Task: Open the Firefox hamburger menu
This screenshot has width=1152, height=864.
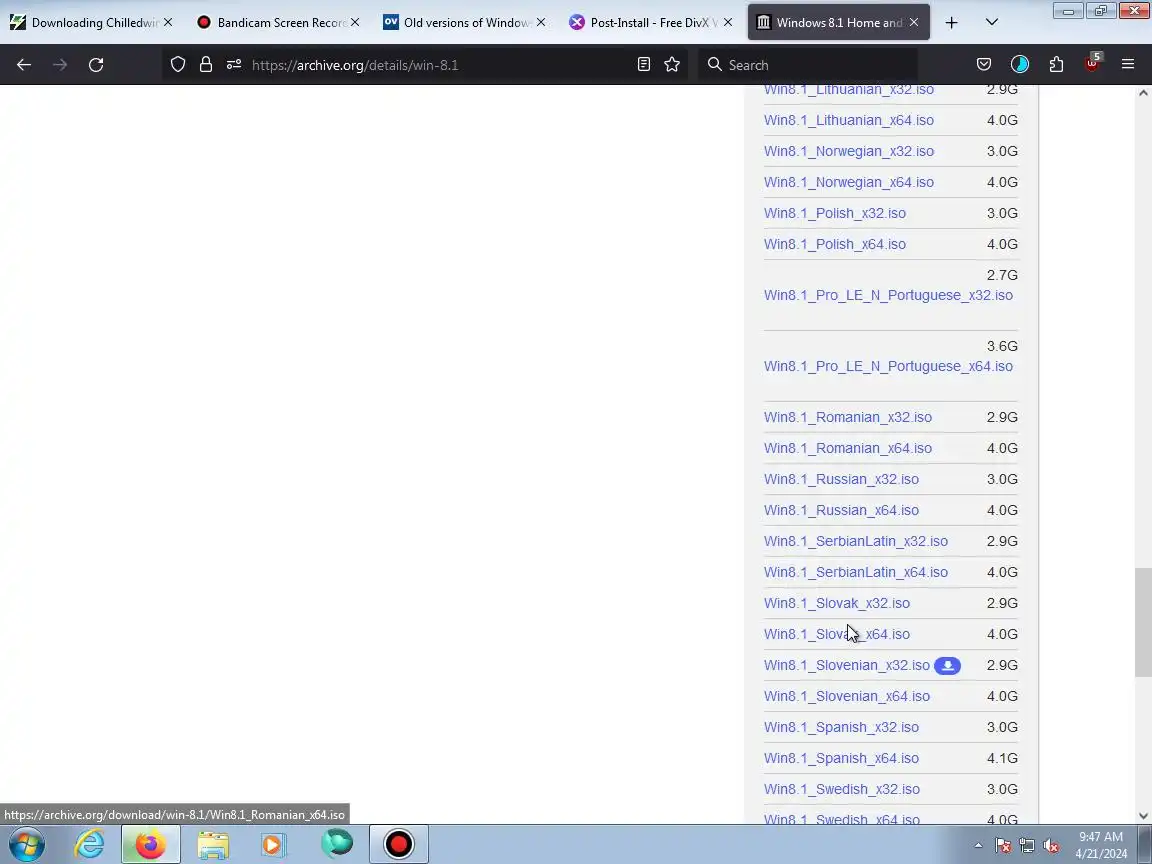Action: click(x=1128, y=65)
